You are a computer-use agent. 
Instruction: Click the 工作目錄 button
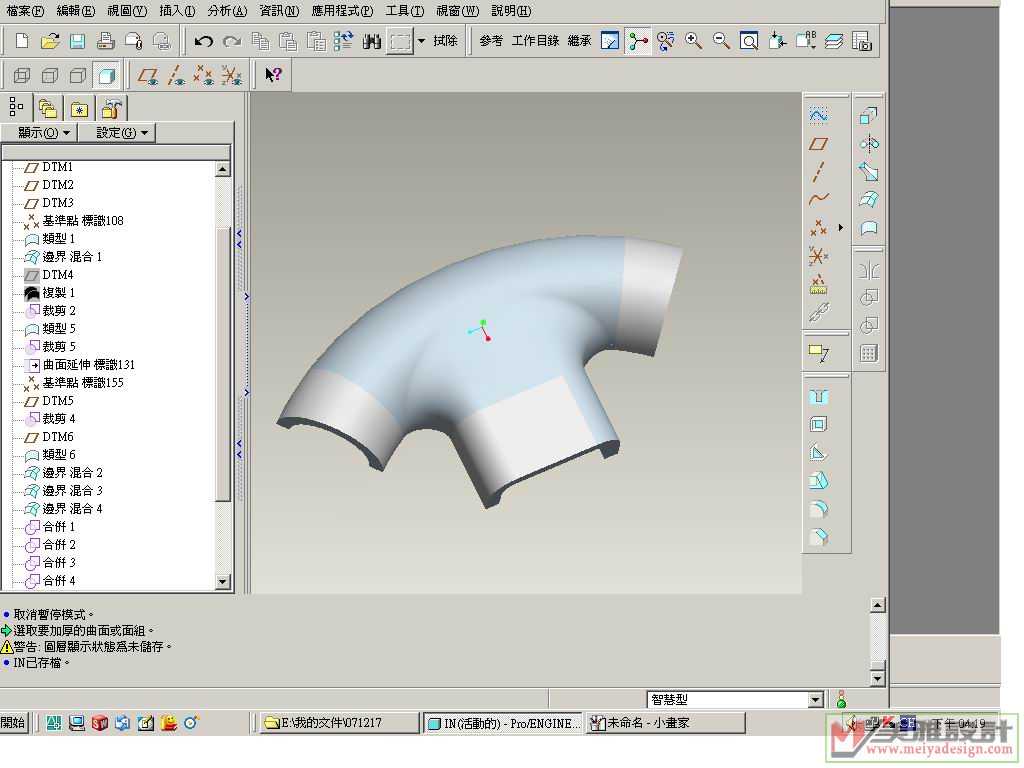click(x=535, y=41)
